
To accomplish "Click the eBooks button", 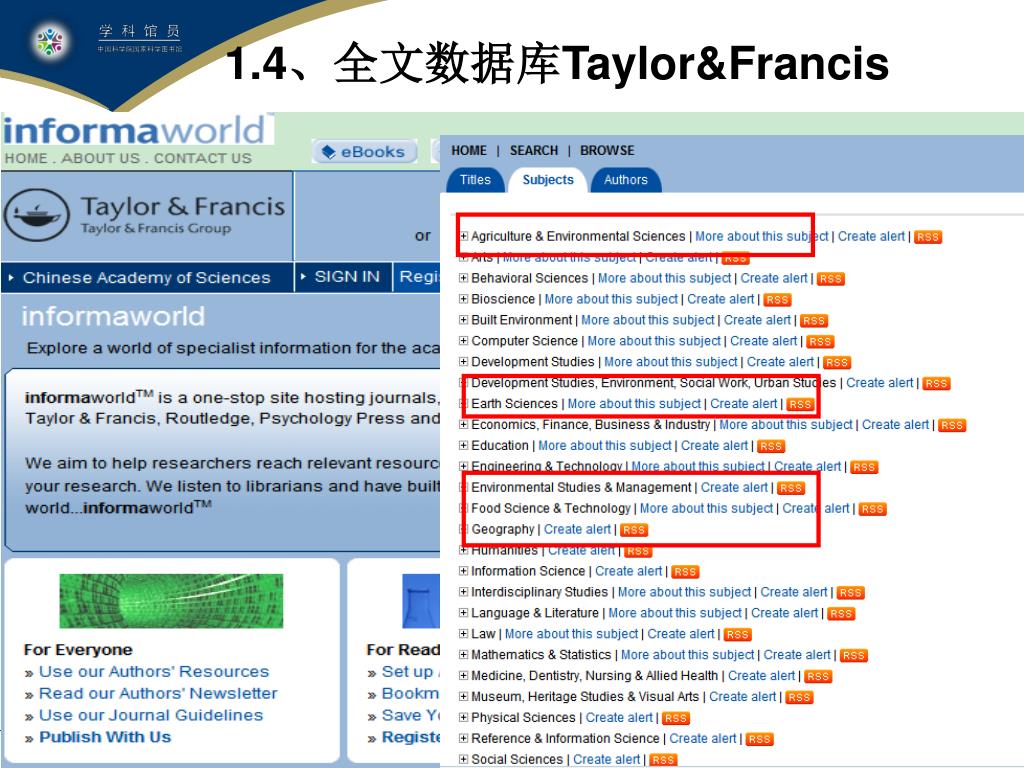I will click(x=364, y=152).
